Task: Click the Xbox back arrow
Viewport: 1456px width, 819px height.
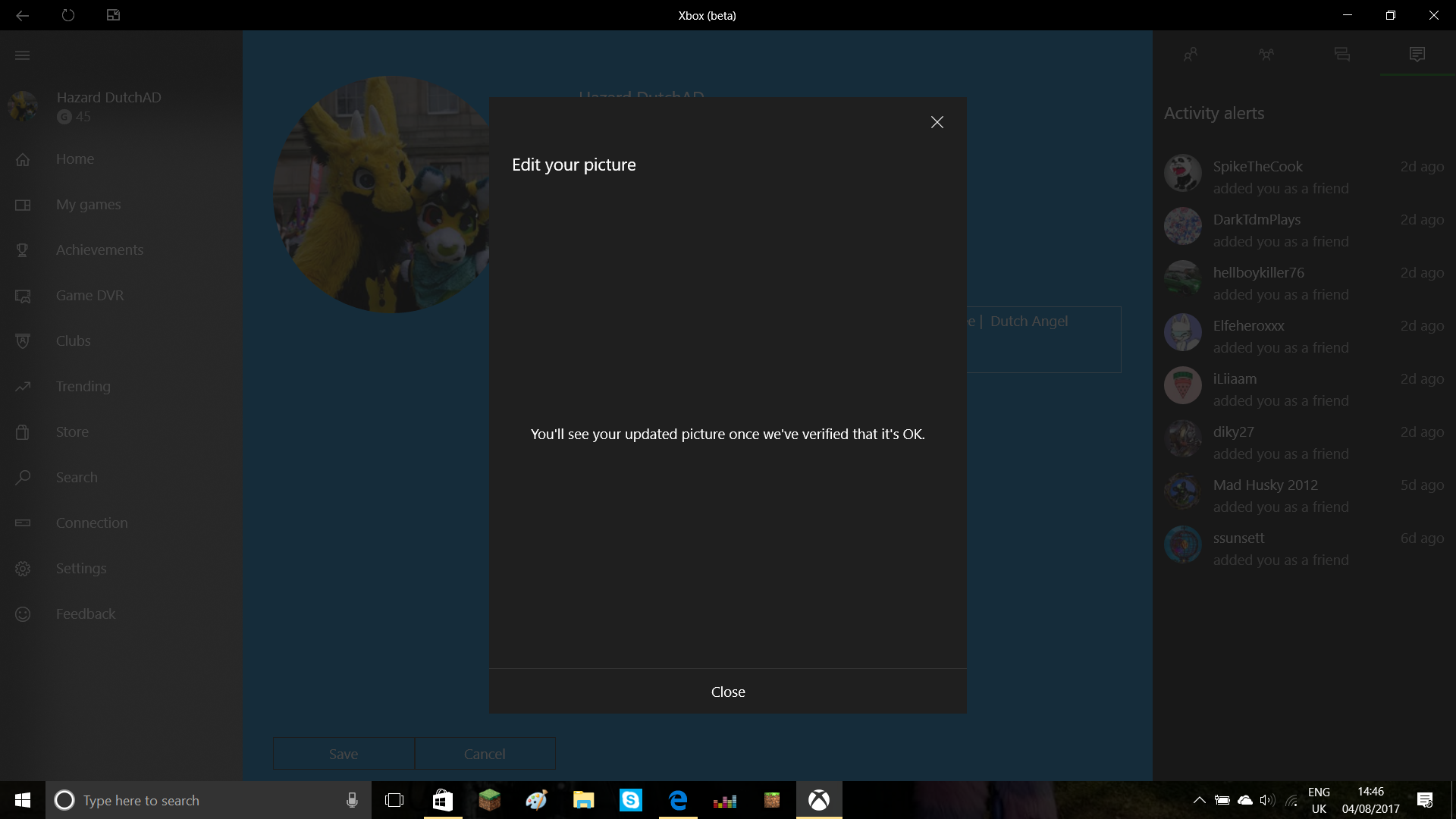Action: 22,15
